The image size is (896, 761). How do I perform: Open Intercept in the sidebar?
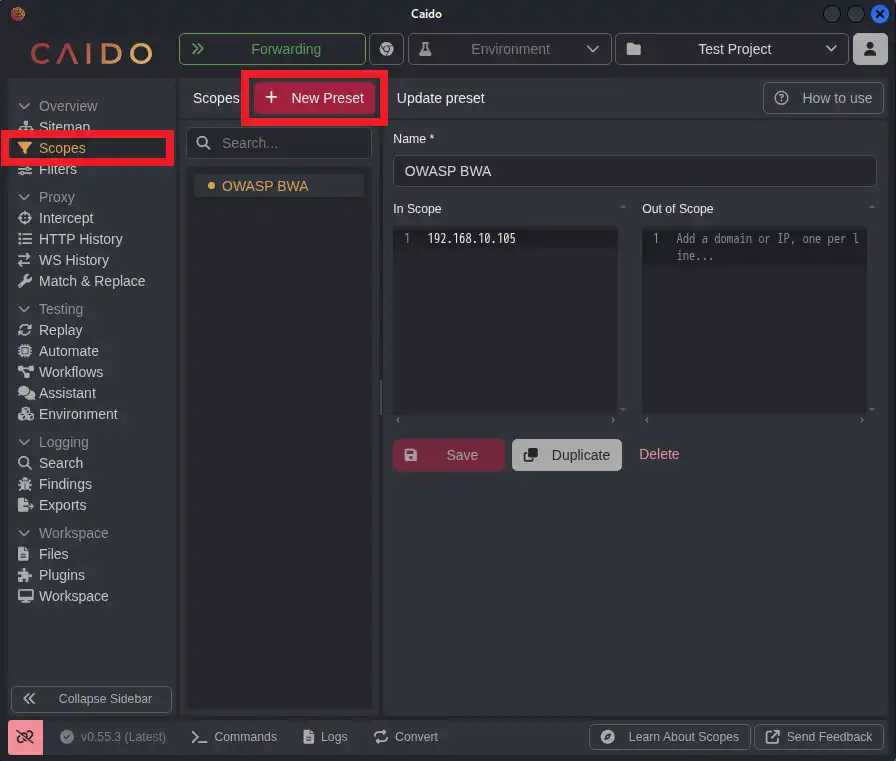[x=66, y=218]
